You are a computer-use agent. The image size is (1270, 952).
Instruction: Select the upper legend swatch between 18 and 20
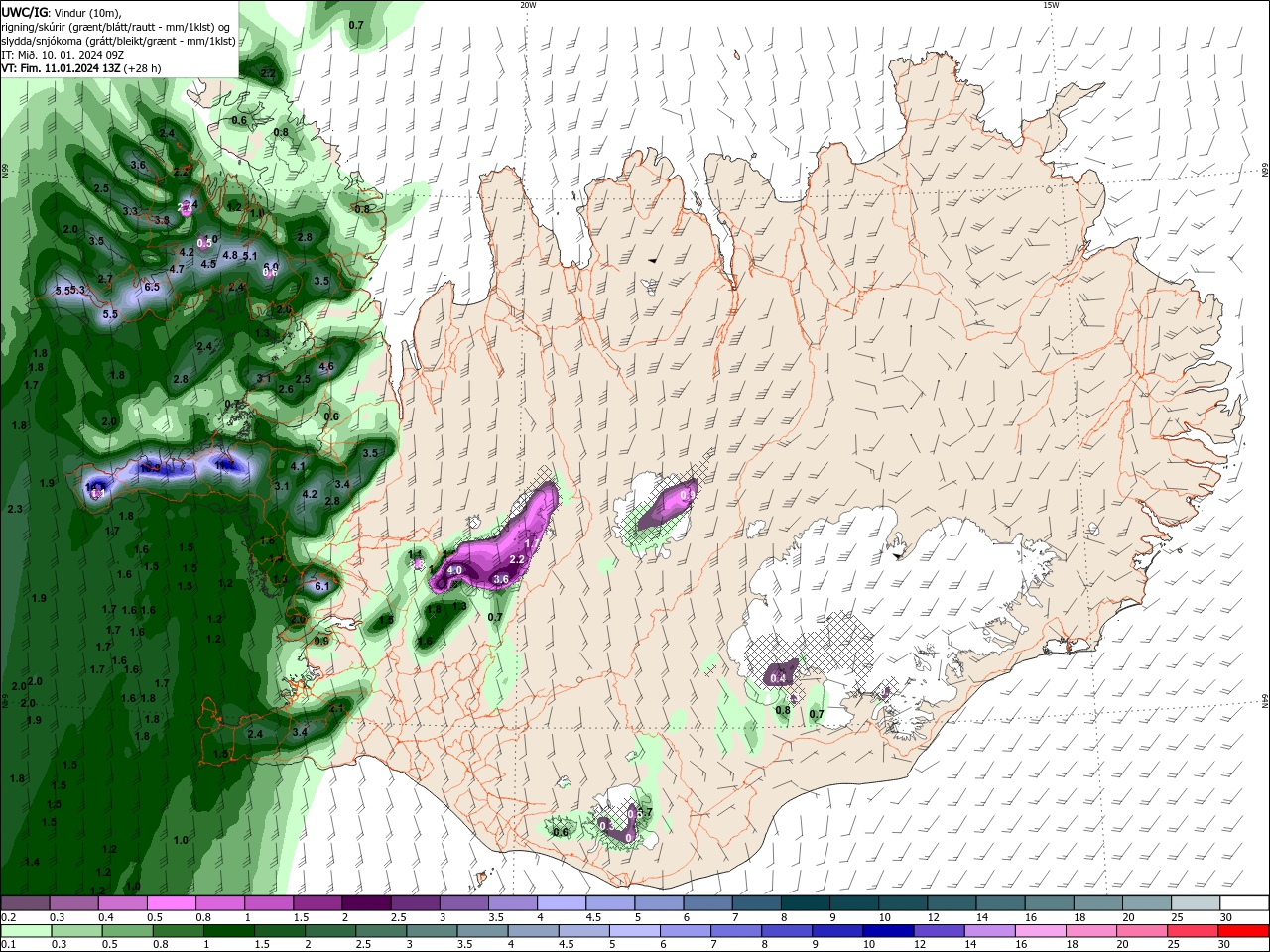point(1096,903)
